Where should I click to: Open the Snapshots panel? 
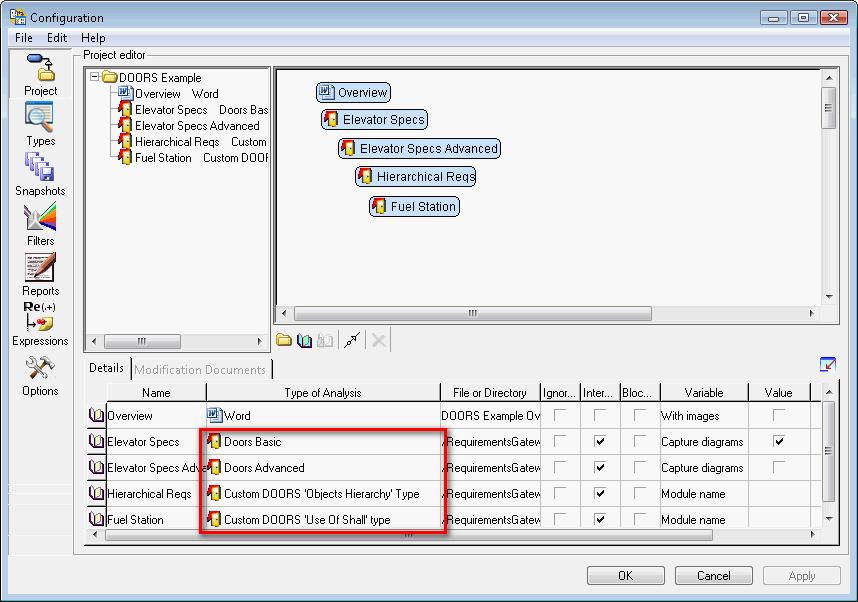pyautogui.click(x=40, y=173)
